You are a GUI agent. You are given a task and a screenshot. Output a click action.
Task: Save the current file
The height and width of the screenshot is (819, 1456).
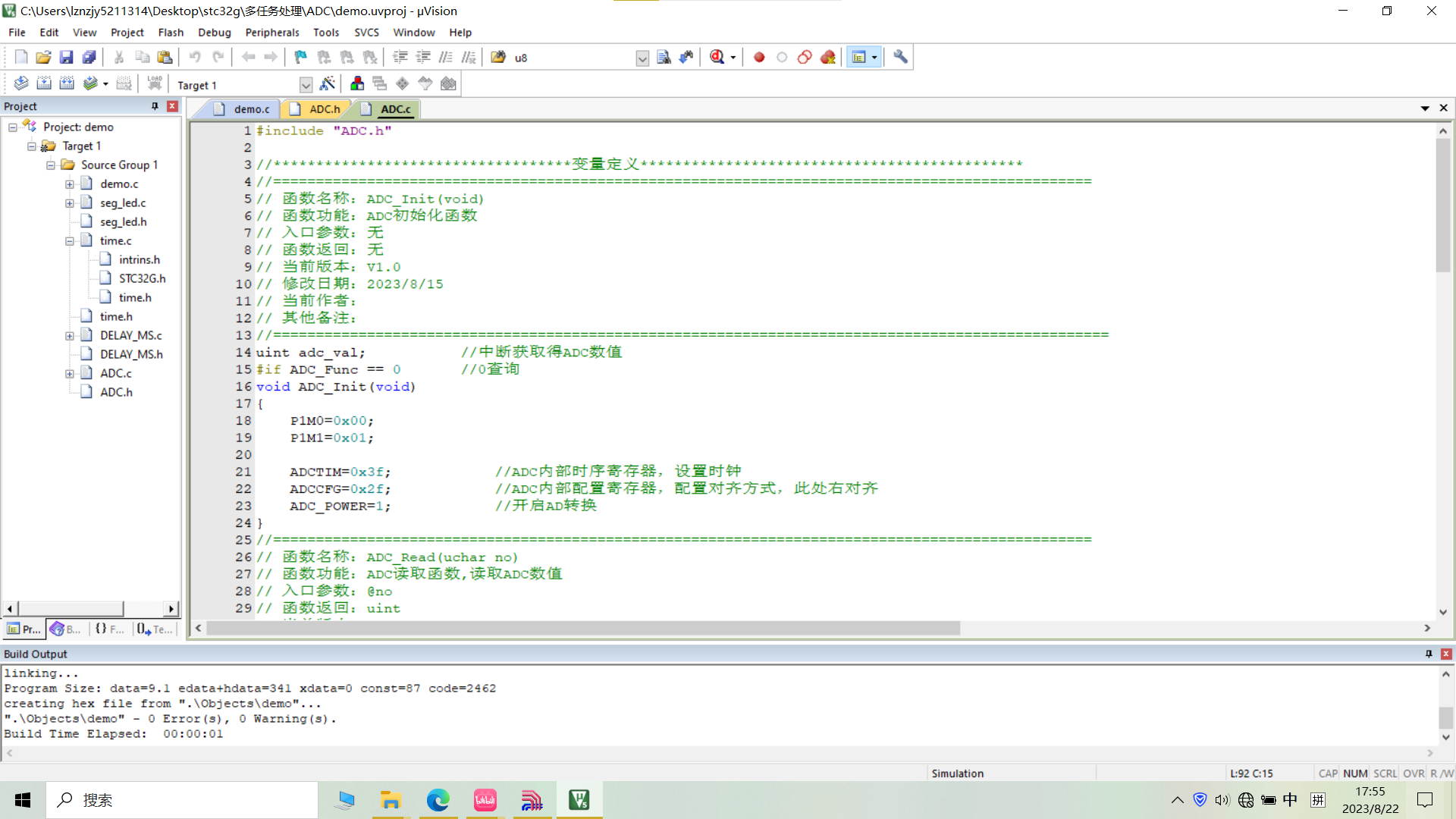click(x=67, y=57)
